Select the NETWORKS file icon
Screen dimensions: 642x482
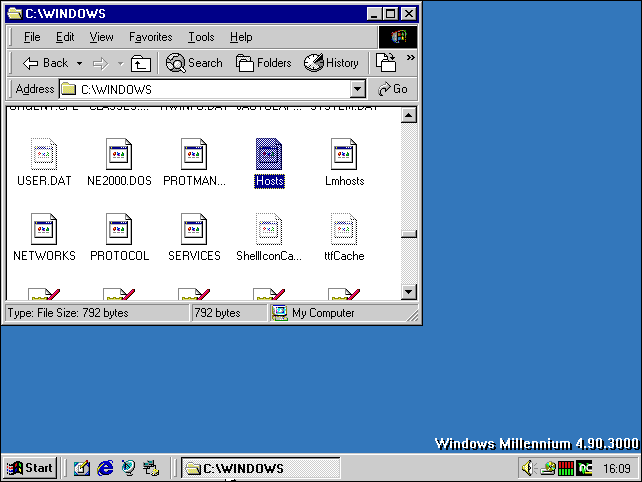[x=44, y=229]
